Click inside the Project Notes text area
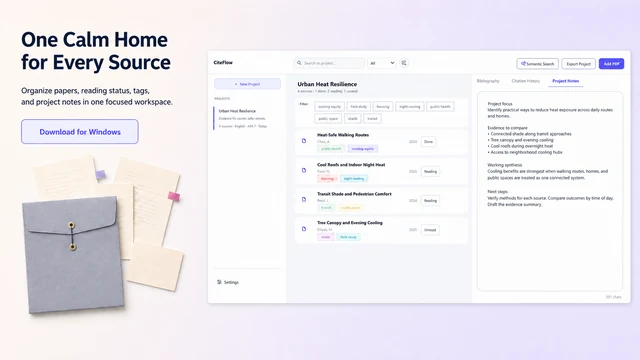The height and width of the screenshot is (360, 640). (550, 191)
